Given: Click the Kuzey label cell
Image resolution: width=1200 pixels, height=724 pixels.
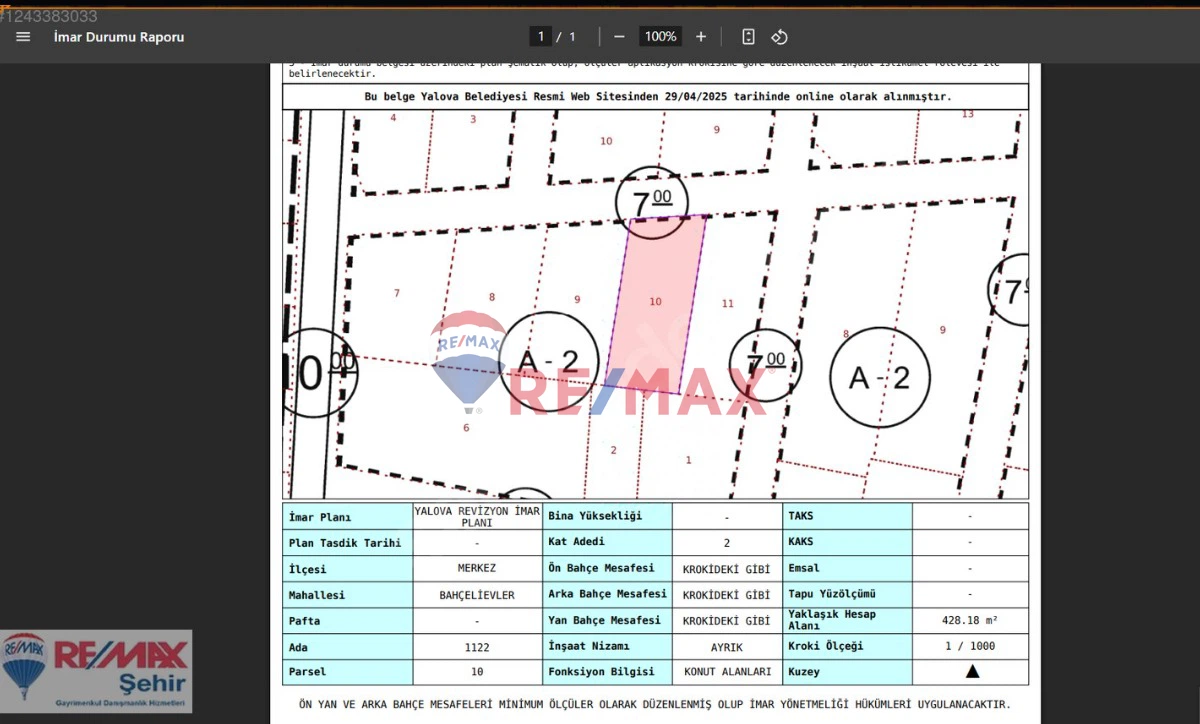Looking at the screenshot, I should tap(848, 672).
